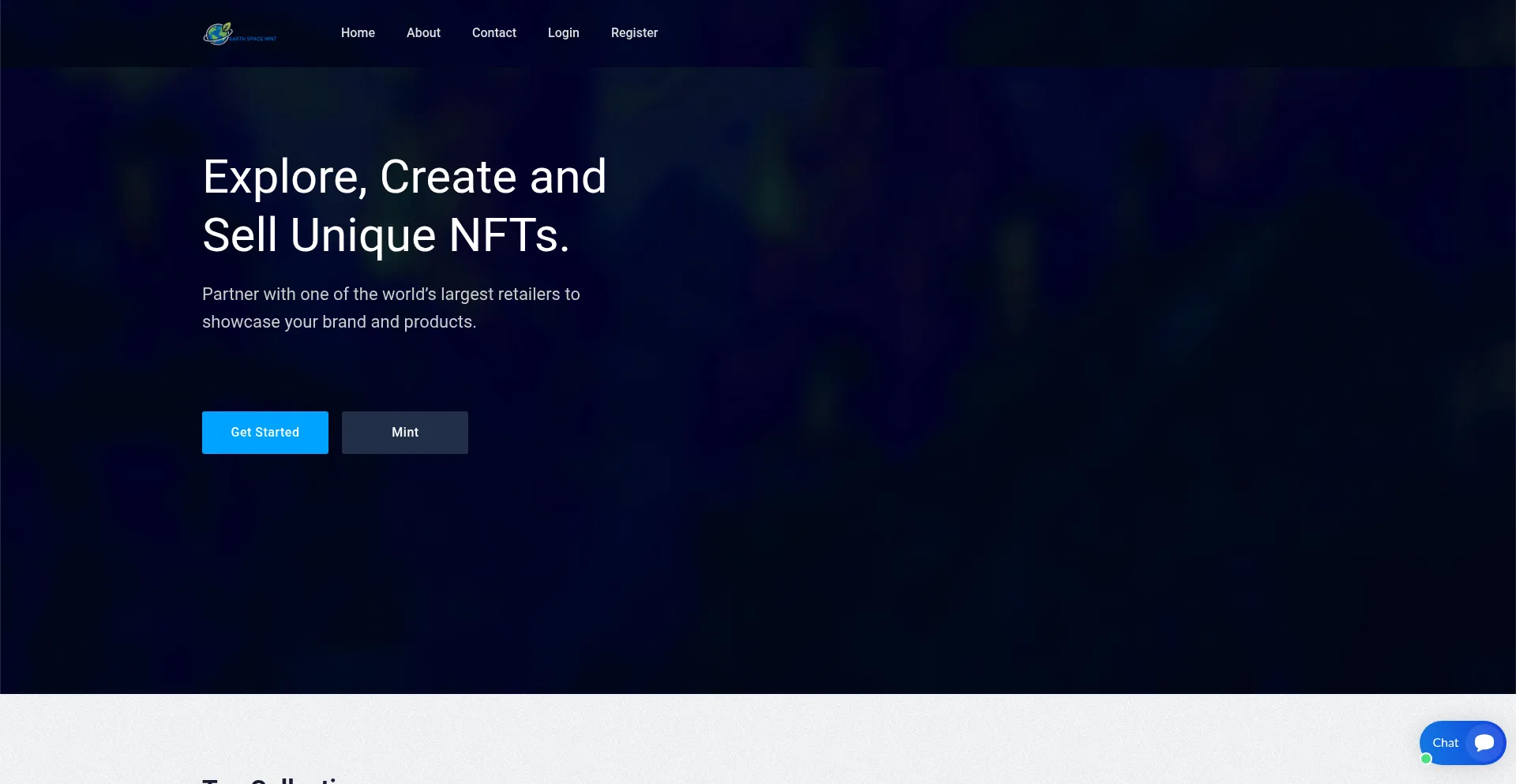Image resolution: width=1516 pixels, height=784 pixels.
Task: Click the green online status dot
Action: coord(1426,759)
